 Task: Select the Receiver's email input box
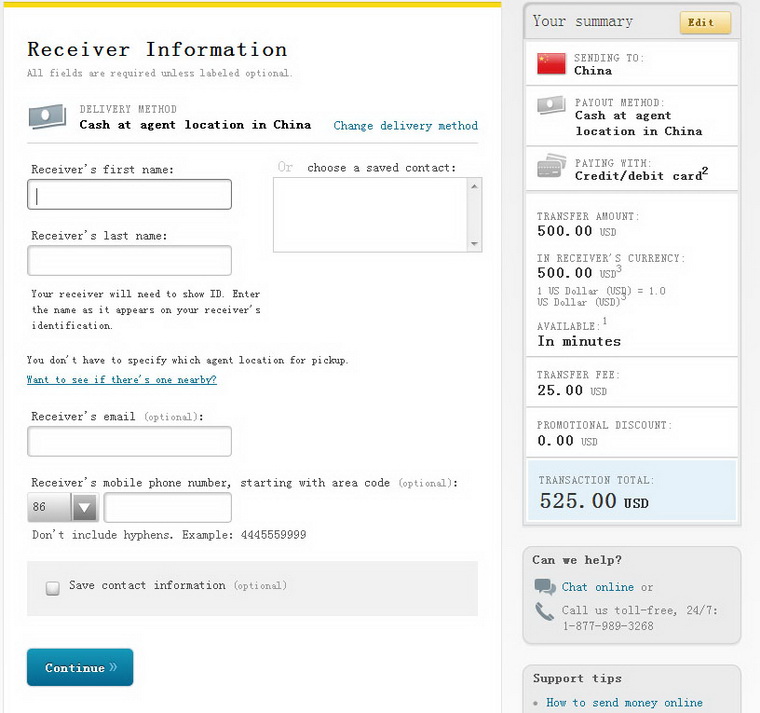[x=129, y=441]
